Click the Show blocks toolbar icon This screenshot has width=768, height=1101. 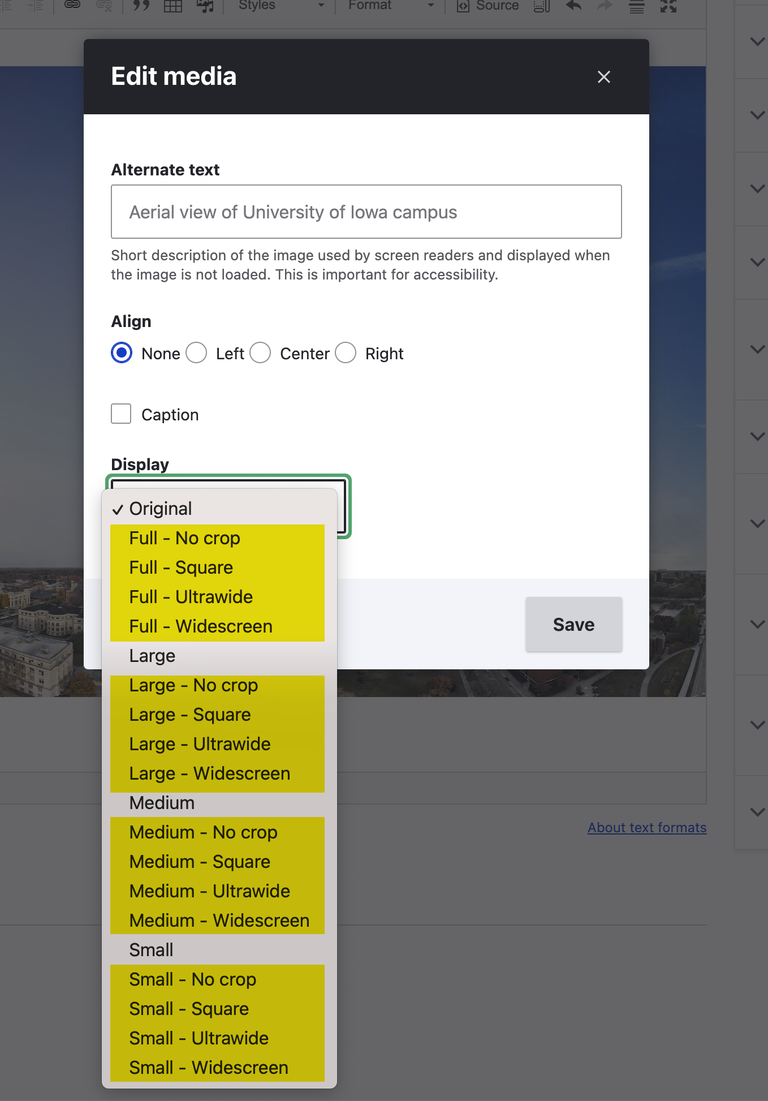coord(541,6)
